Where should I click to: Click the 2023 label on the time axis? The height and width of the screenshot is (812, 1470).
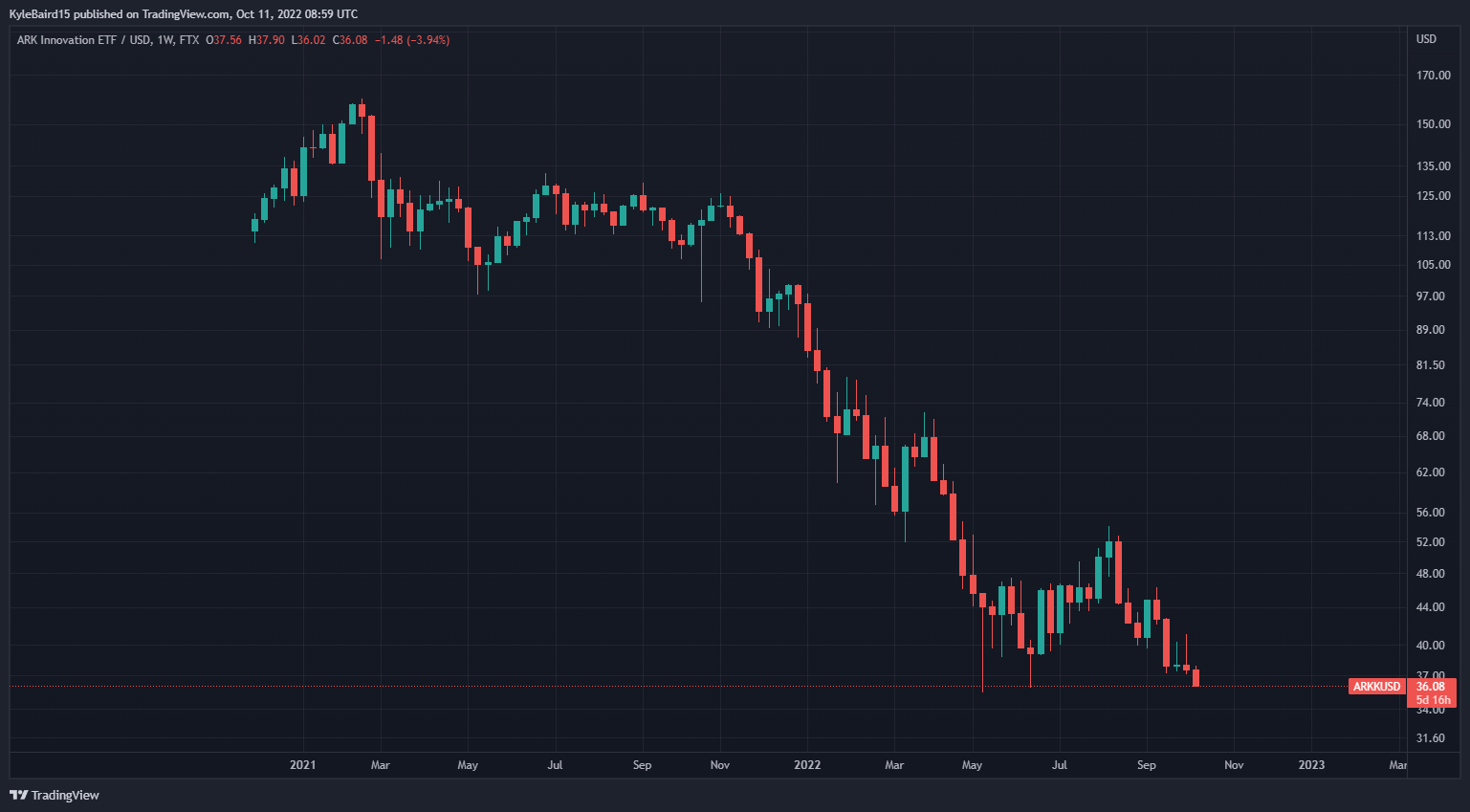click(1311, 765)
